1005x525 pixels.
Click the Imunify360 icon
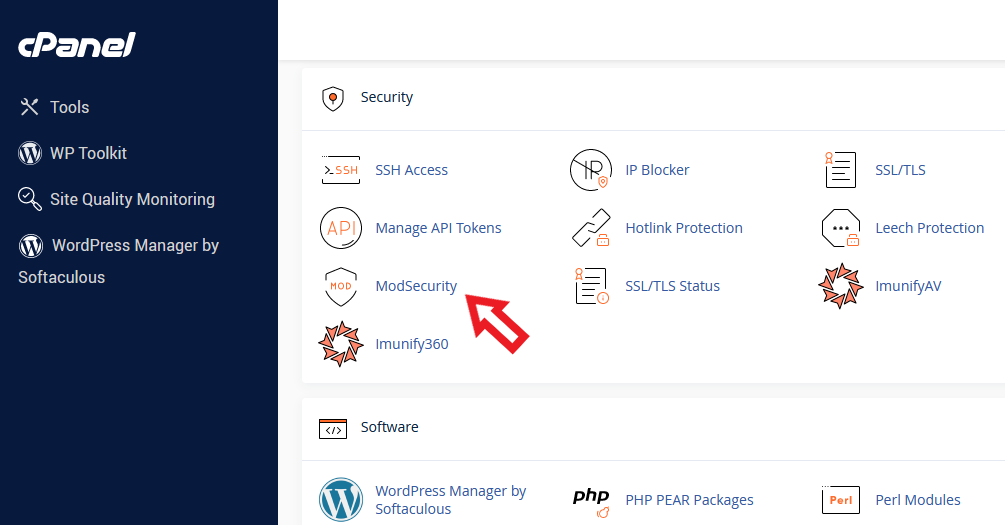[341, 344]
